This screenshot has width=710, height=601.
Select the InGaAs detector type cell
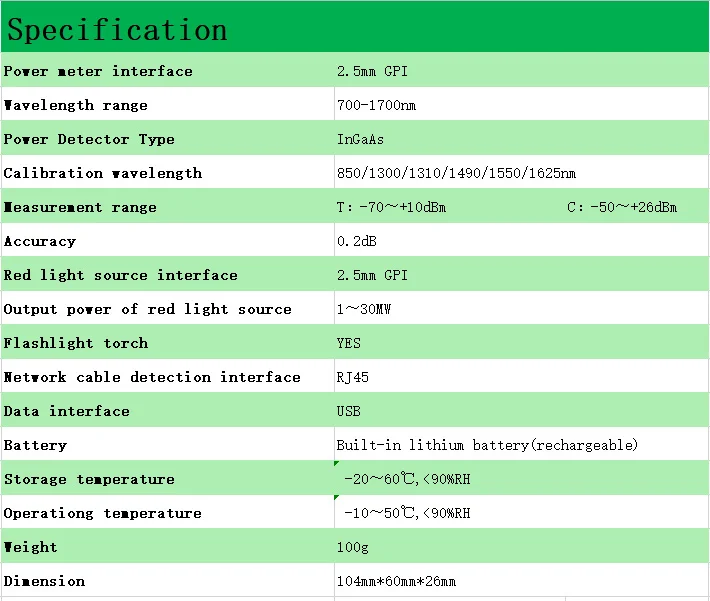point(522,138)
